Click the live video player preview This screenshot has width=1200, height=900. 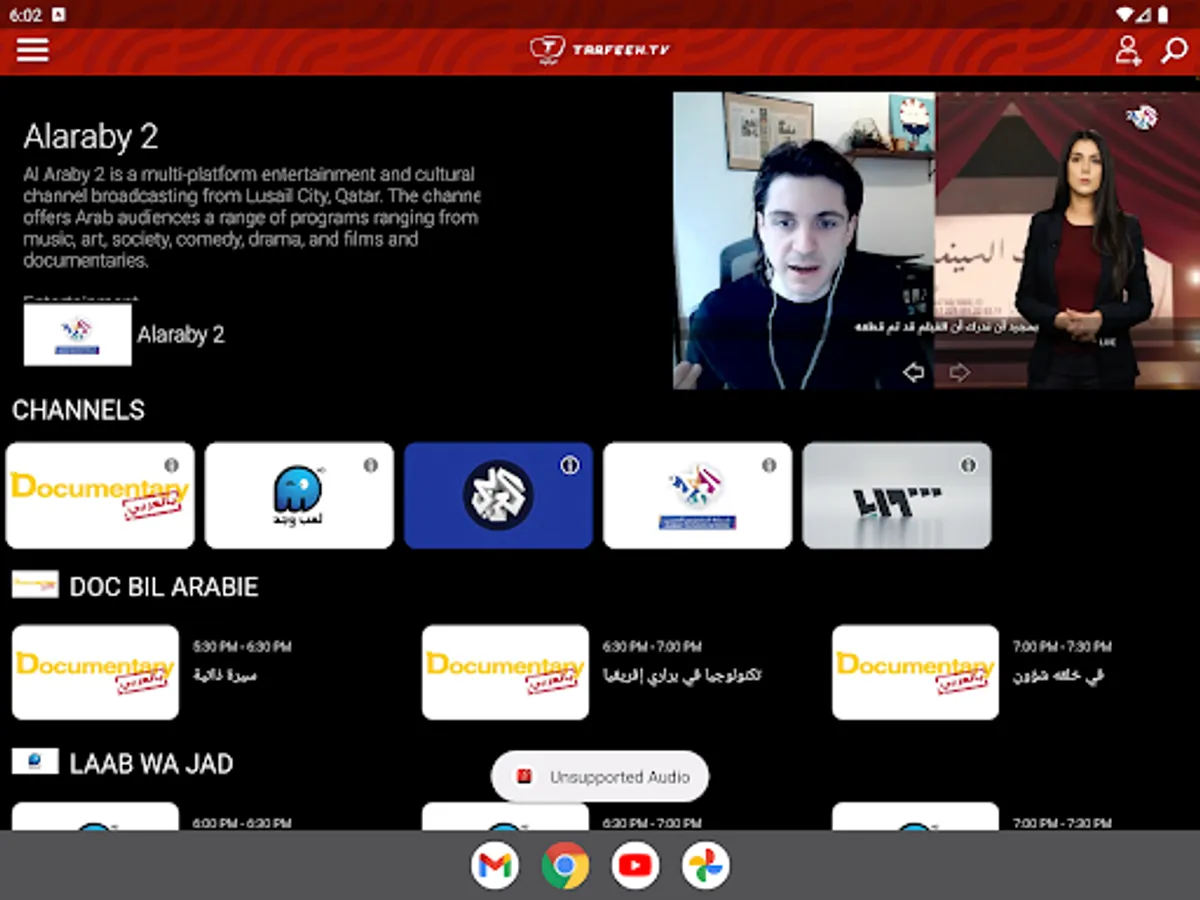pyautogui.click(x=936, y=240)
